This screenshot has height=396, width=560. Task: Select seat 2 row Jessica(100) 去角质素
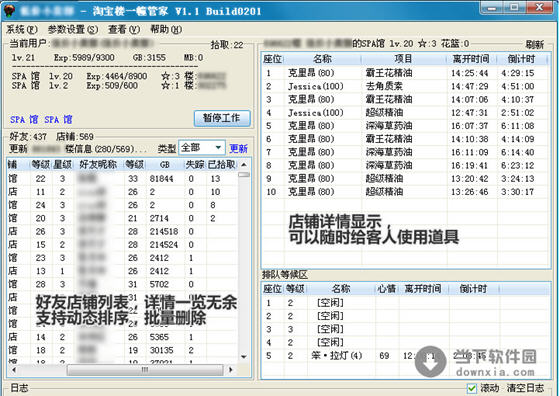pyautogui.click(x=406, y=86)
